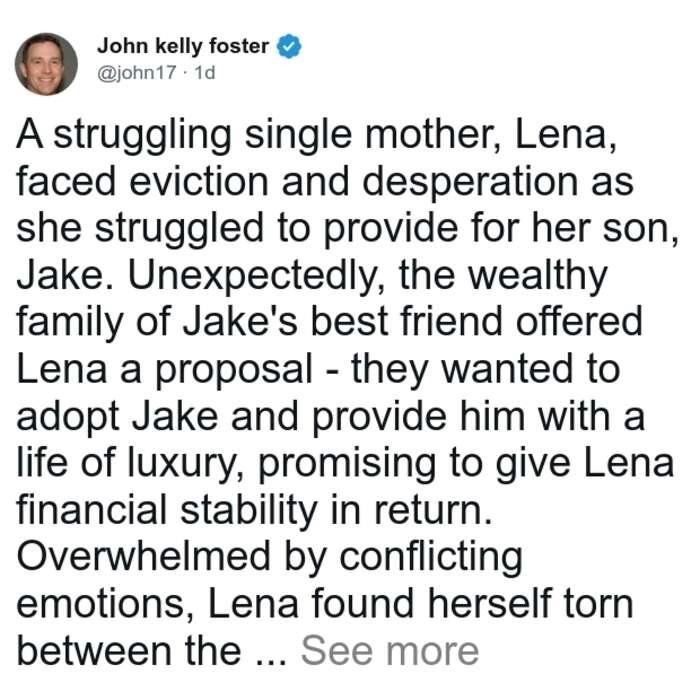The height and width of the screenshot is (700, 700).
Task: Click the text 'financial stability in return.'
Action: click(x=254, y=510)
